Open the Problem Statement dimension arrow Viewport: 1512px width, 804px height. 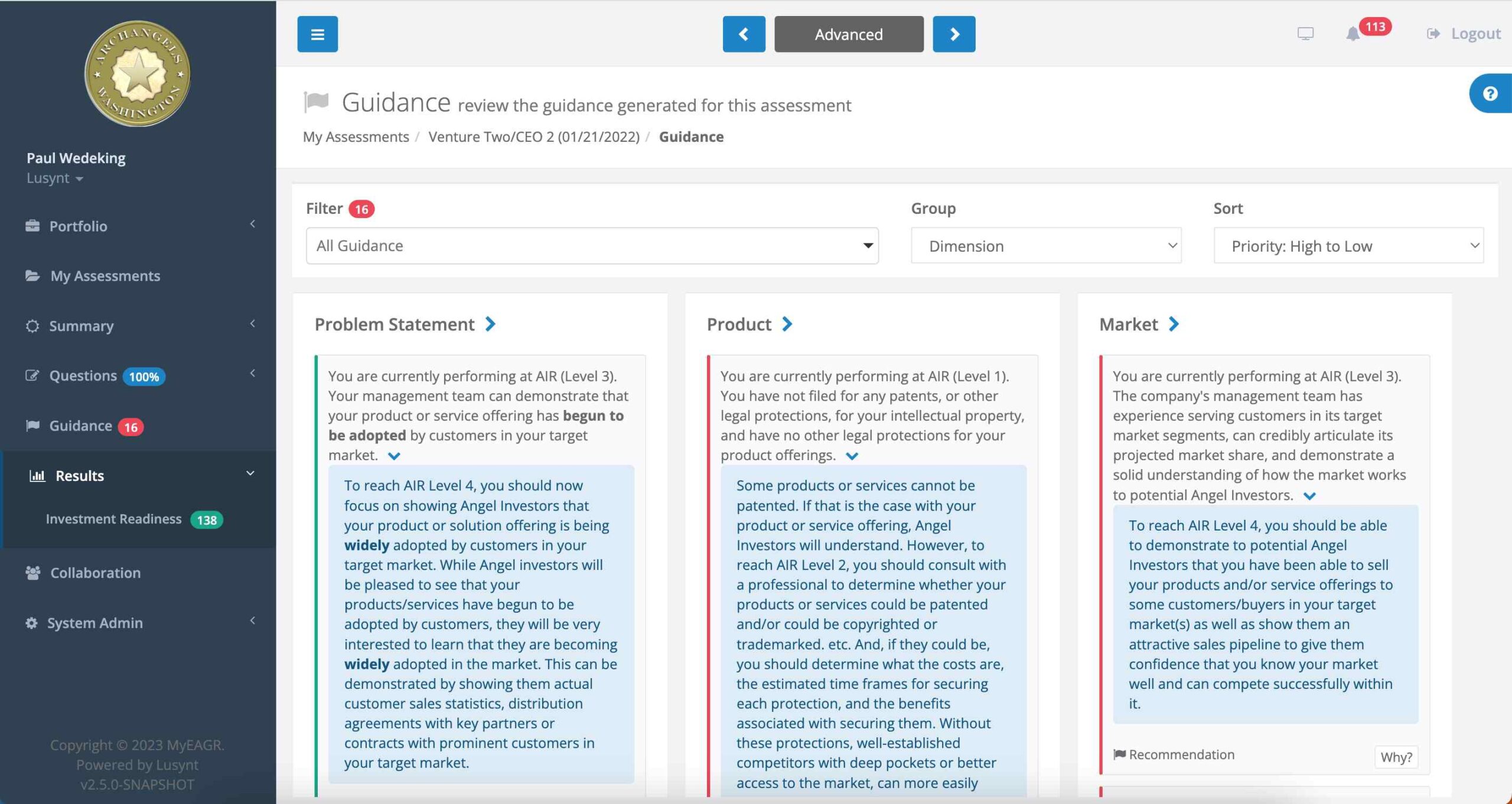[x=490, y=324]
